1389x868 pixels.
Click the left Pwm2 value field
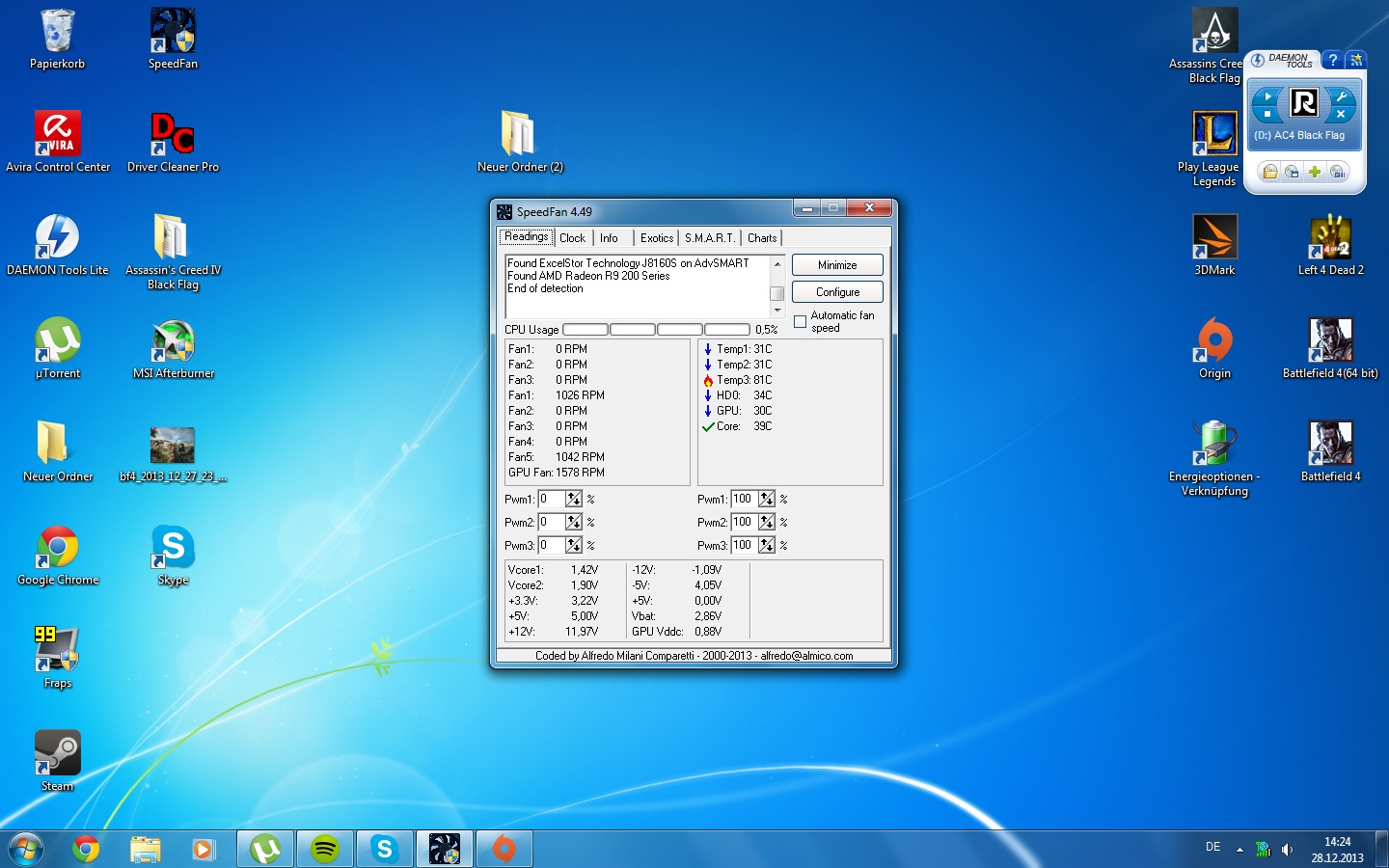(x=552, y=522)
